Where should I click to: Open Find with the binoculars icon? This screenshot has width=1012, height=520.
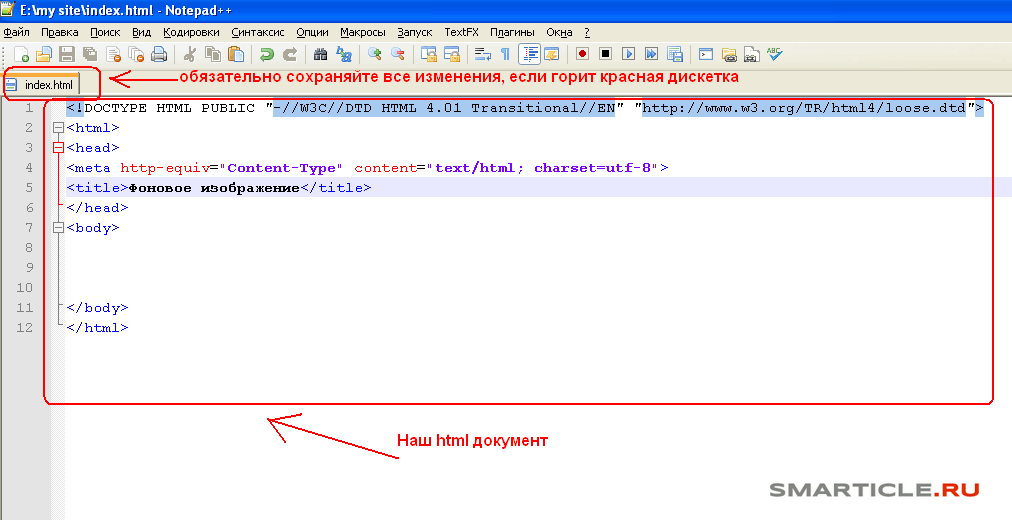coord(320,54)
